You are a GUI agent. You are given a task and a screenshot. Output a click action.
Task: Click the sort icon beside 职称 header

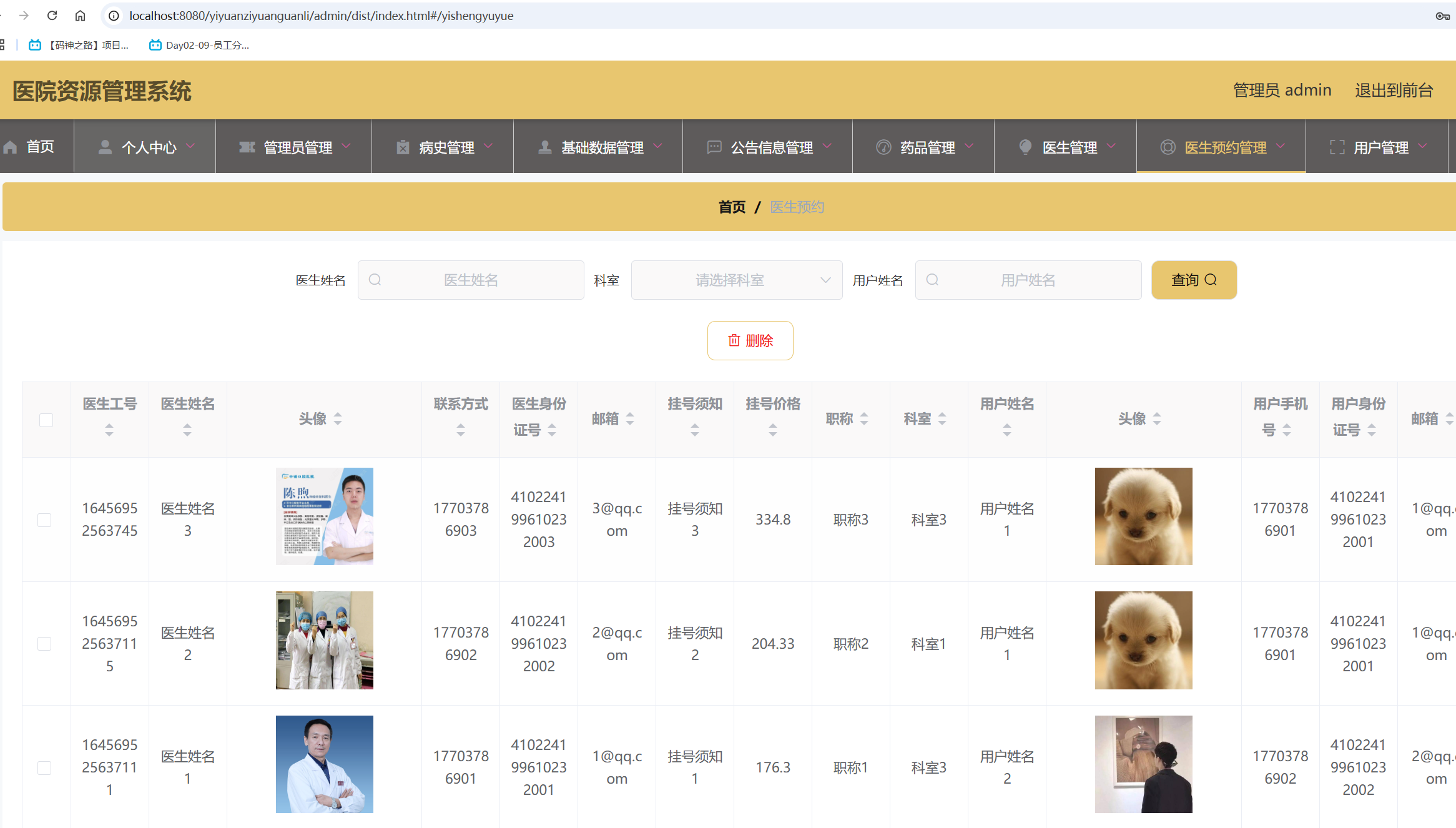(x=864, y=419)
